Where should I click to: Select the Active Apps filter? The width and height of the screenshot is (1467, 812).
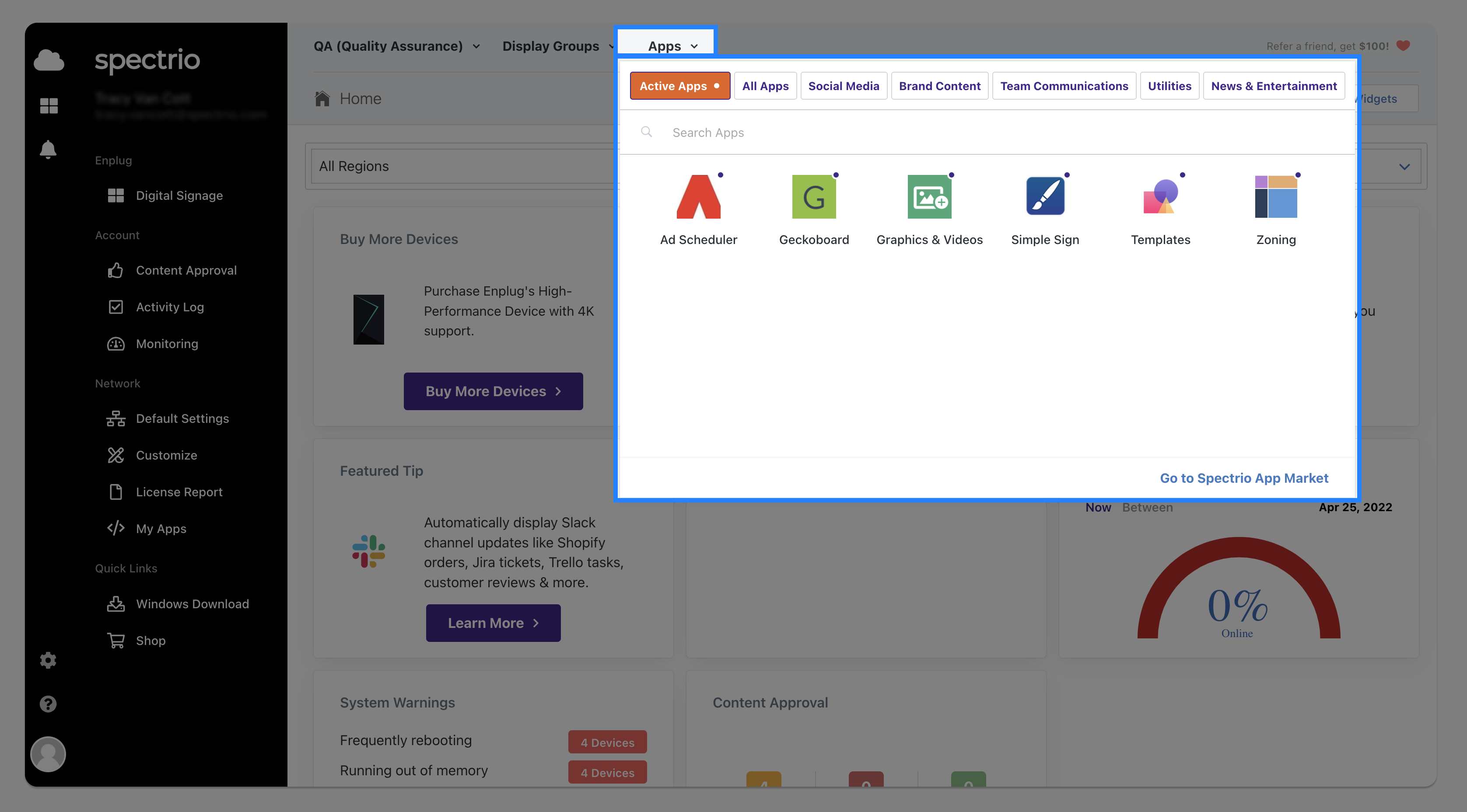[x=680, y=86]
